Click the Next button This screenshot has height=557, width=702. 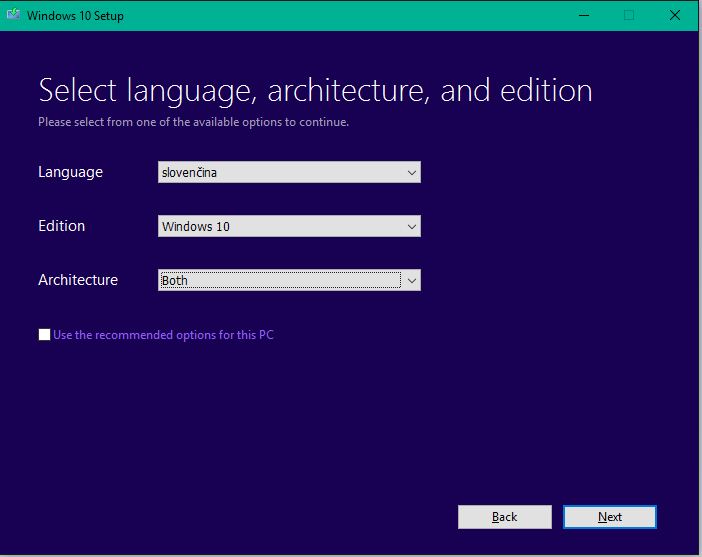[x=610, y=517]
